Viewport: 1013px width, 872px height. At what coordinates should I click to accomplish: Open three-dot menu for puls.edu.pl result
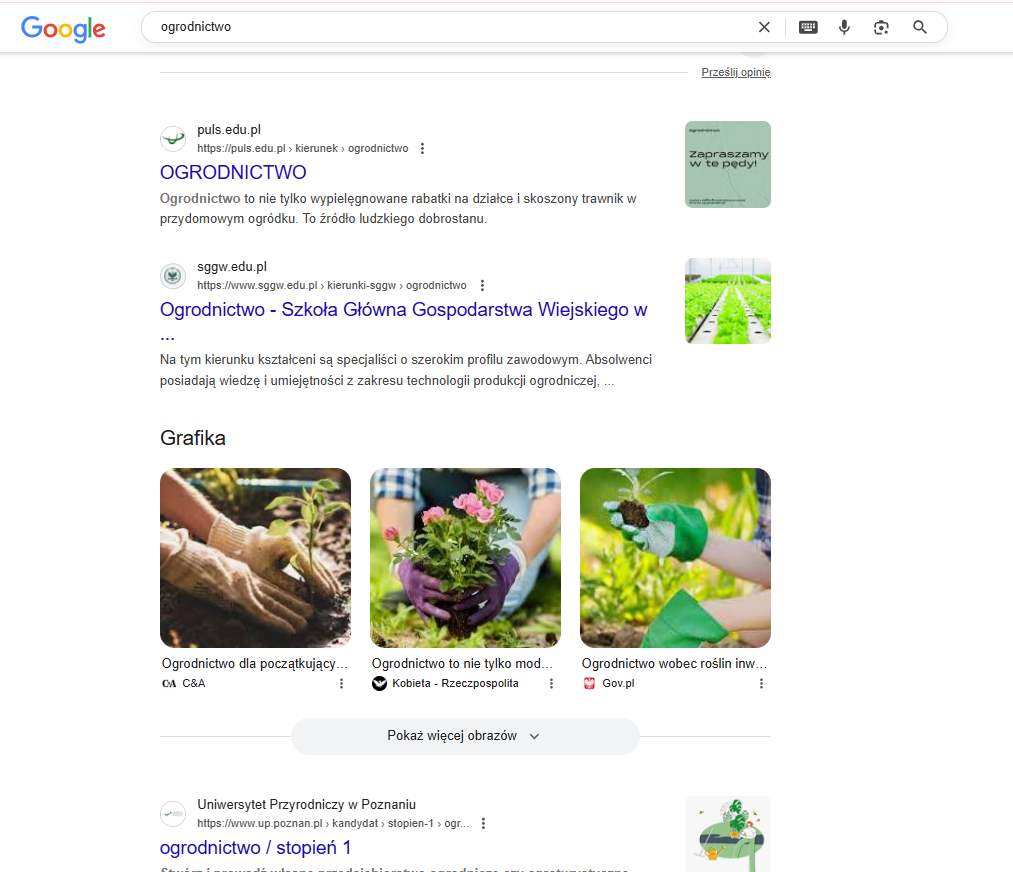[x=422, y=149]
